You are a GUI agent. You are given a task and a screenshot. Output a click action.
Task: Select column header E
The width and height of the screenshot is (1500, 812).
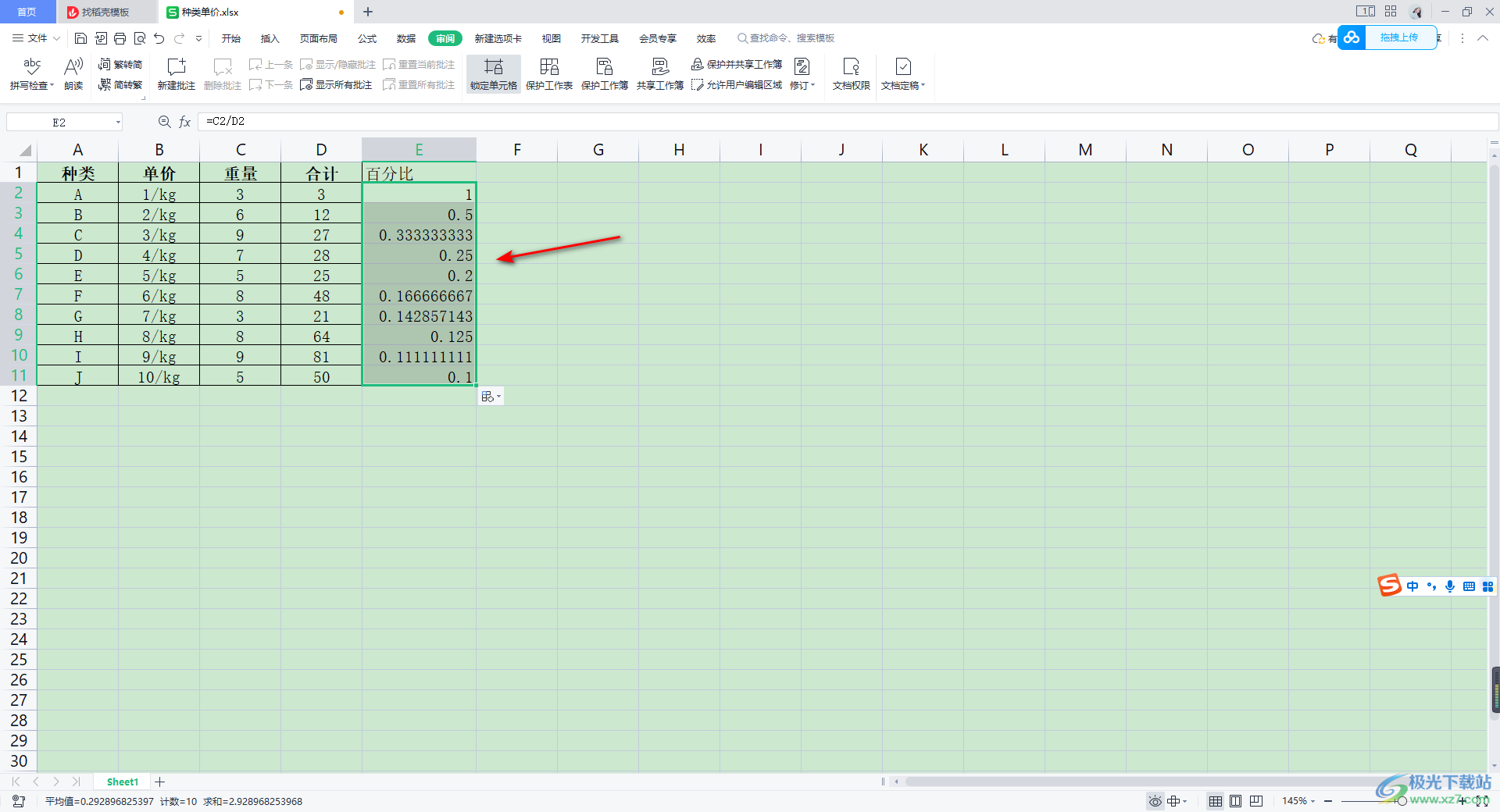click(420, 150)
